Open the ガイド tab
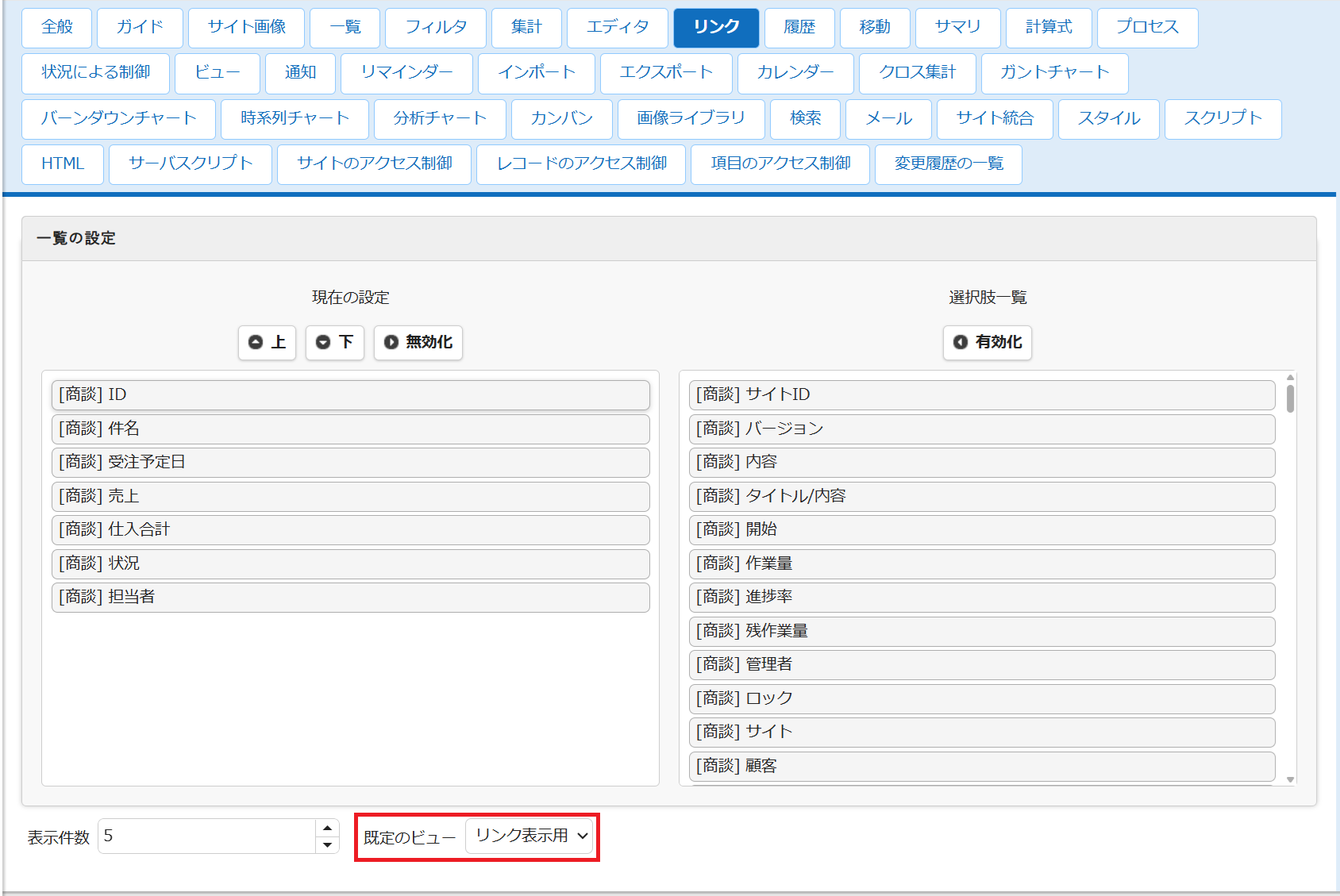The image size is (1340, 896). pyautogui.click(x=140, y=27)
